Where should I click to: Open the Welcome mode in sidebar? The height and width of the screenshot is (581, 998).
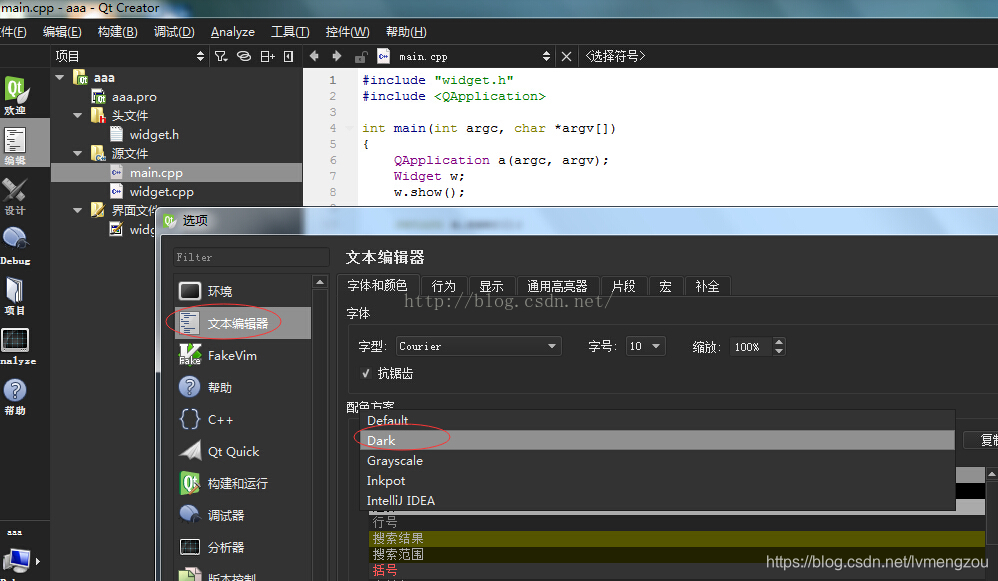point(16,95)
